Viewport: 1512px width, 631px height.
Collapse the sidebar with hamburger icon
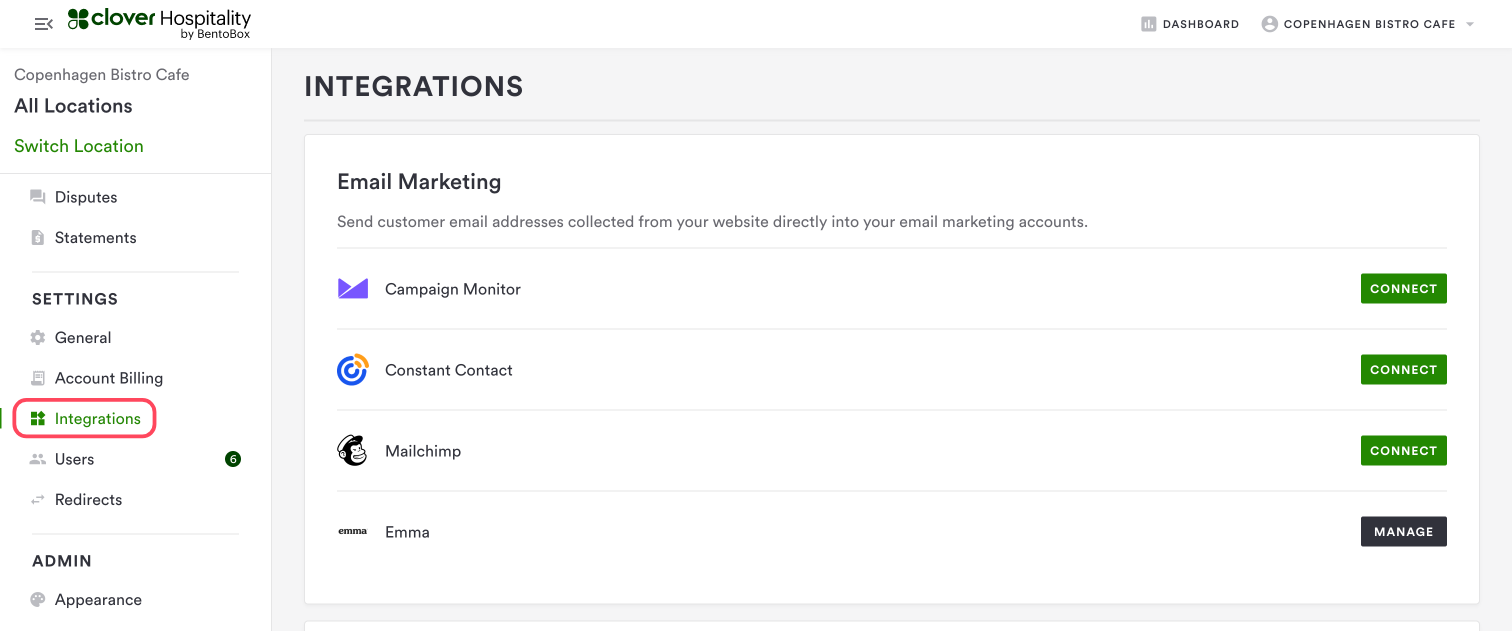pos(43,24)
